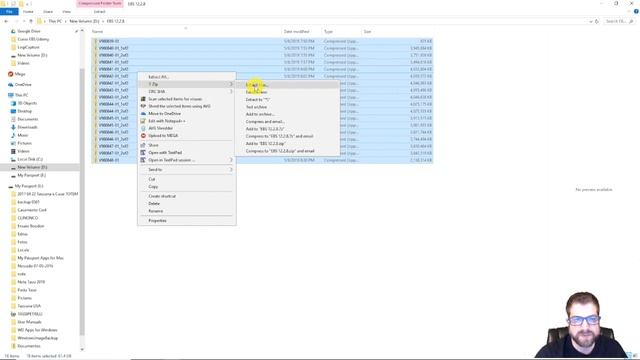Click the Downloads arrow icon
This screenshot has width=640, height=360.
tap(13, 127)
